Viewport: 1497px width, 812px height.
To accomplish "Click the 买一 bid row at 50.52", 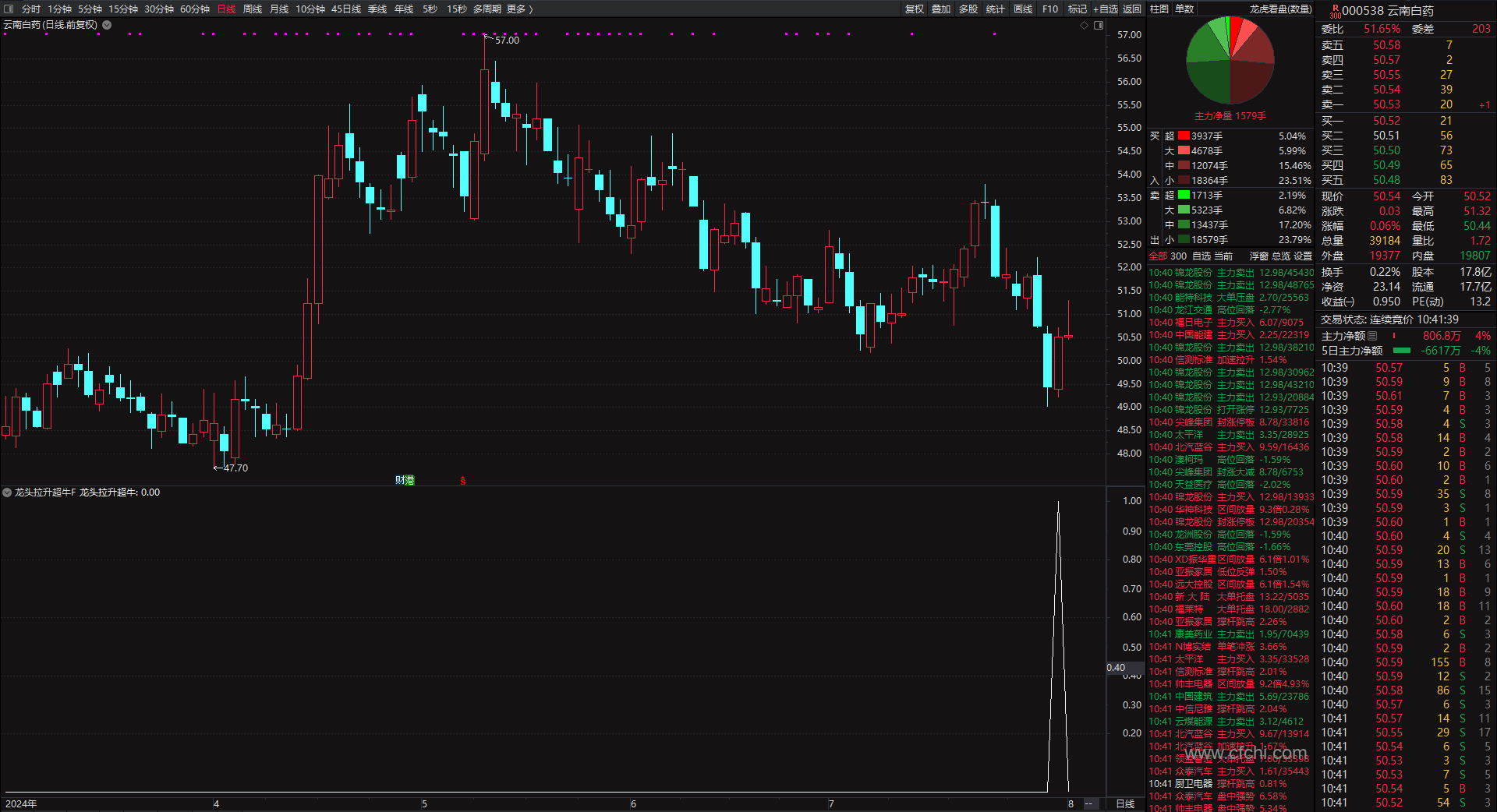I will tap(1405, 121).
